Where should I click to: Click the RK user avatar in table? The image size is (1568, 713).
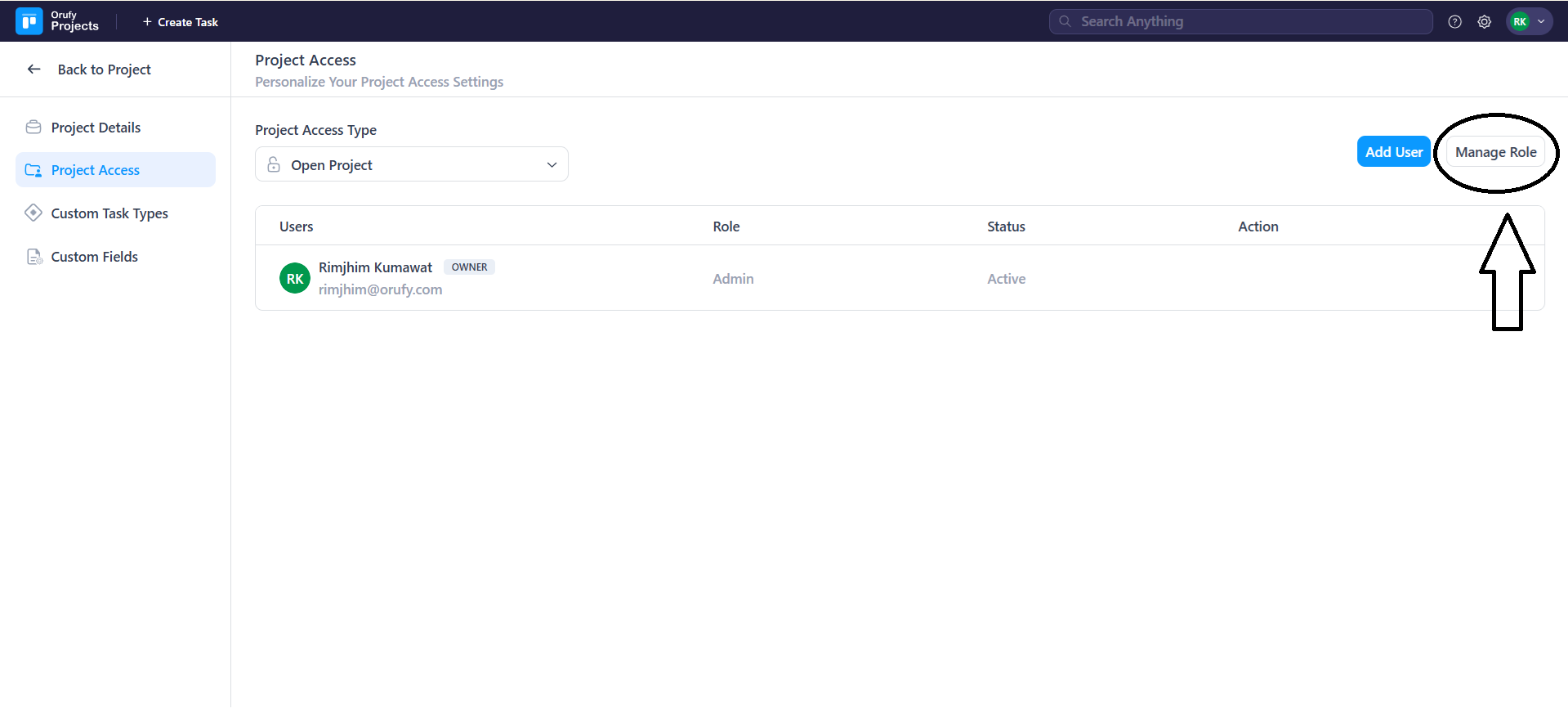tap(294, 279)
